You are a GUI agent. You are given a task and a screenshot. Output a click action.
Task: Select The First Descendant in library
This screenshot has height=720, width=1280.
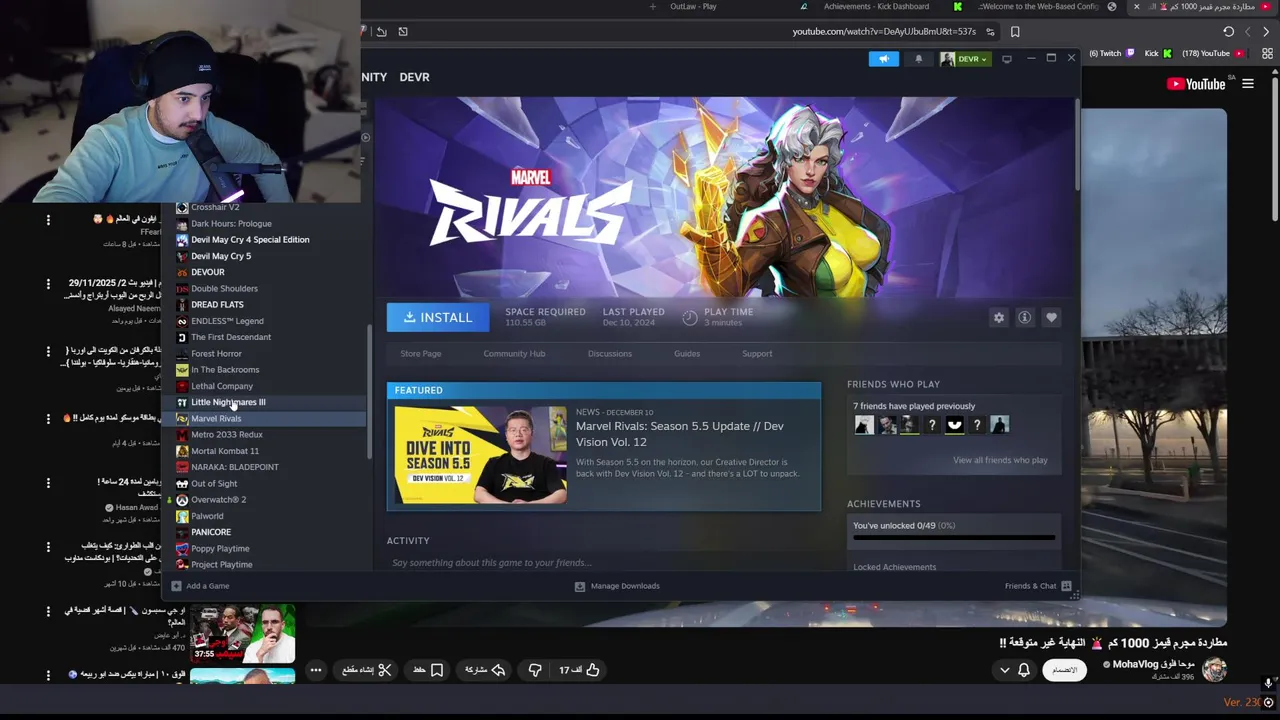231,337
